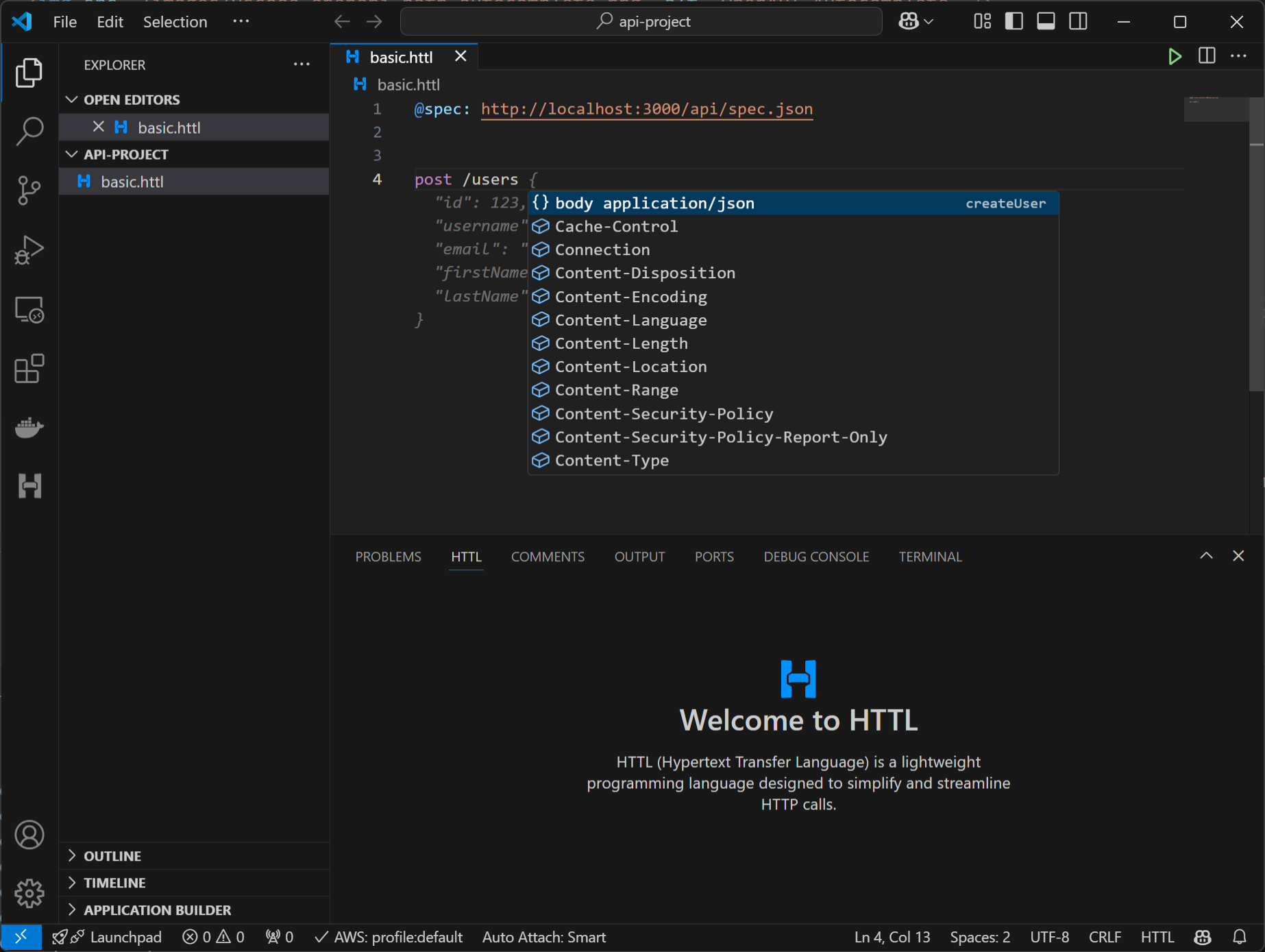Close the basic.httl editor tab
The width and height of the screenshot is (1265, 952).
point(460,56)
